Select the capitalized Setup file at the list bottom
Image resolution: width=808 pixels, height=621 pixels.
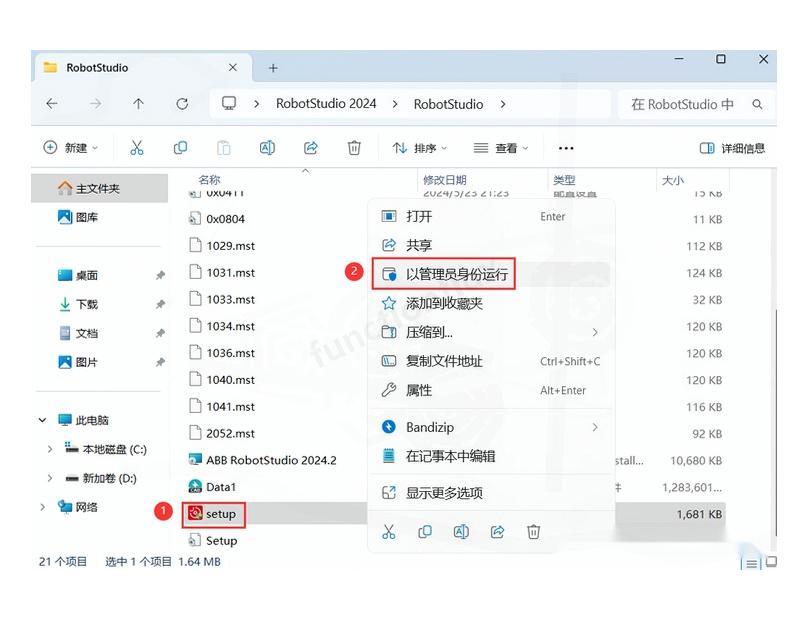pos(213,540)
